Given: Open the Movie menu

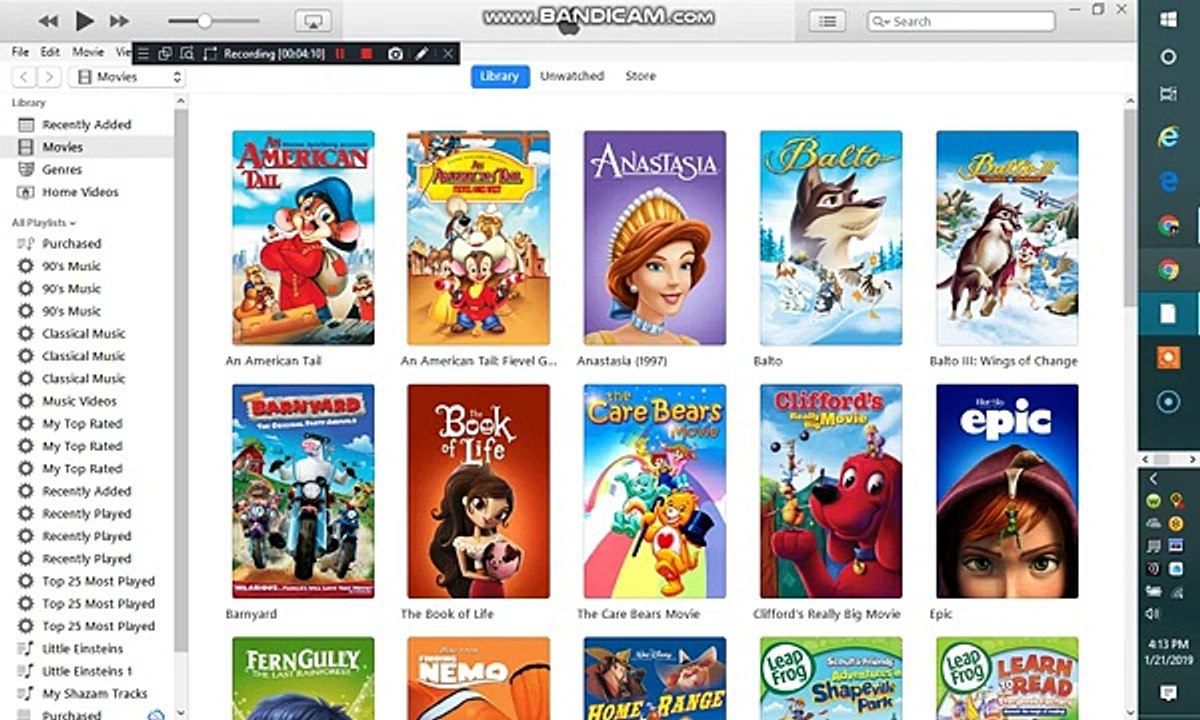Looking at the screenshot, I should [x=87, y=51].
